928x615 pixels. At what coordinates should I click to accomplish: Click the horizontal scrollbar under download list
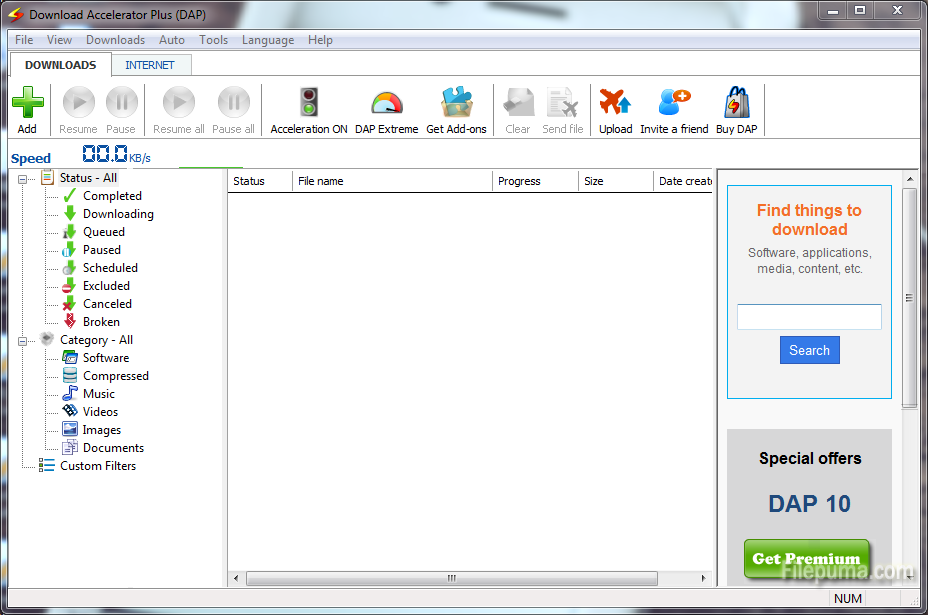click(452, 578)
